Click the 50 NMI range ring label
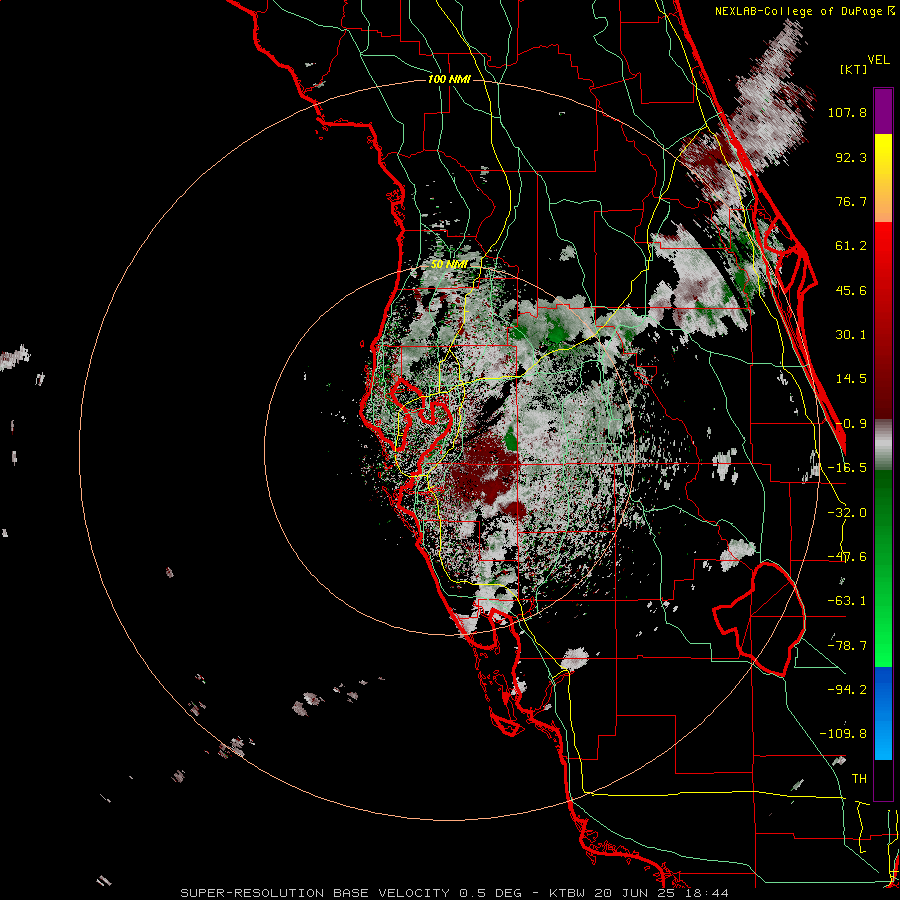 click(x=449, y=264)
